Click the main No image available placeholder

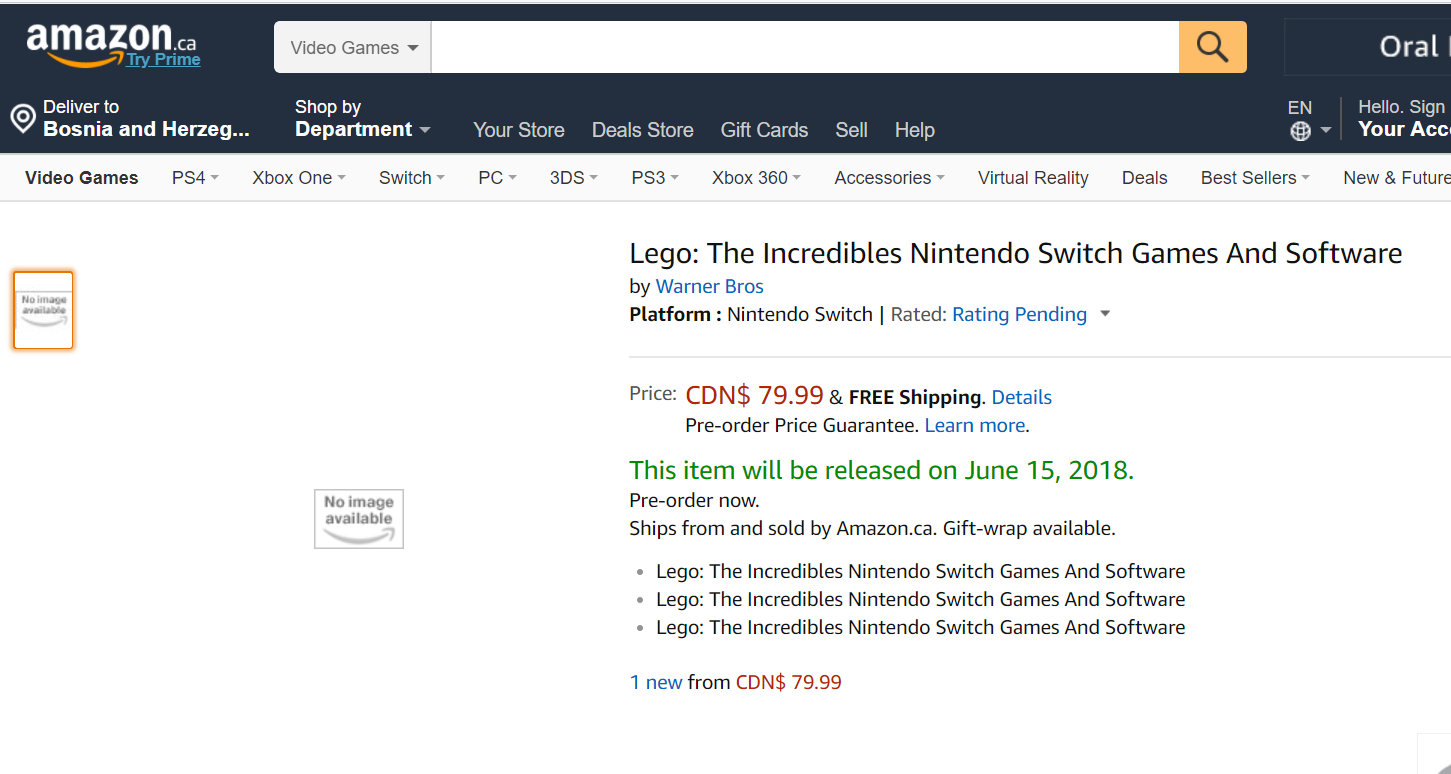358,518
